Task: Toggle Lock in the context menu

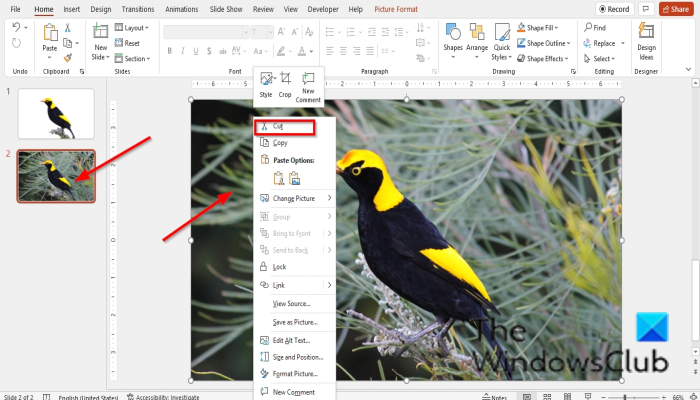Action: click(280, 267)
